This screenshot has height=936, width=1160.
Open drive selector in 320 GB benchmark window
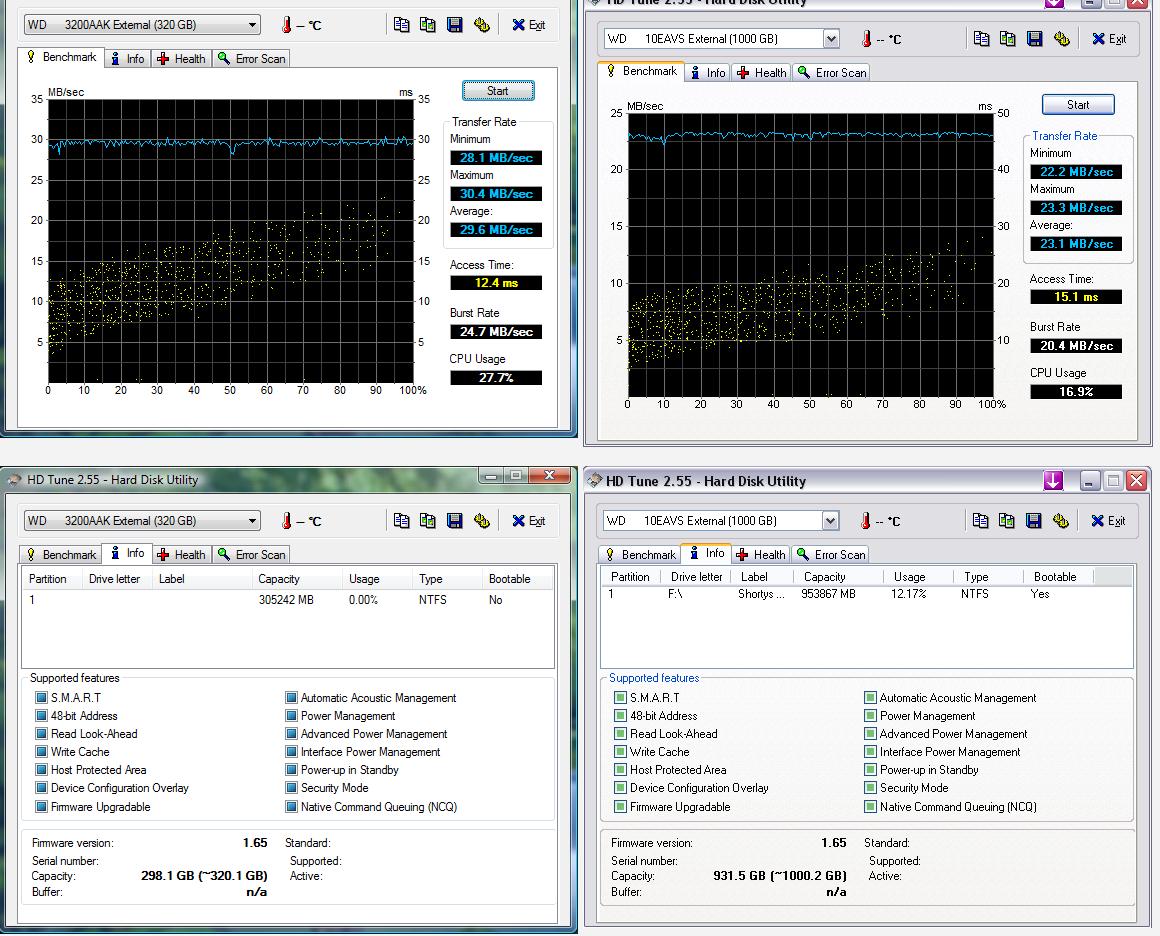[141, 25]
